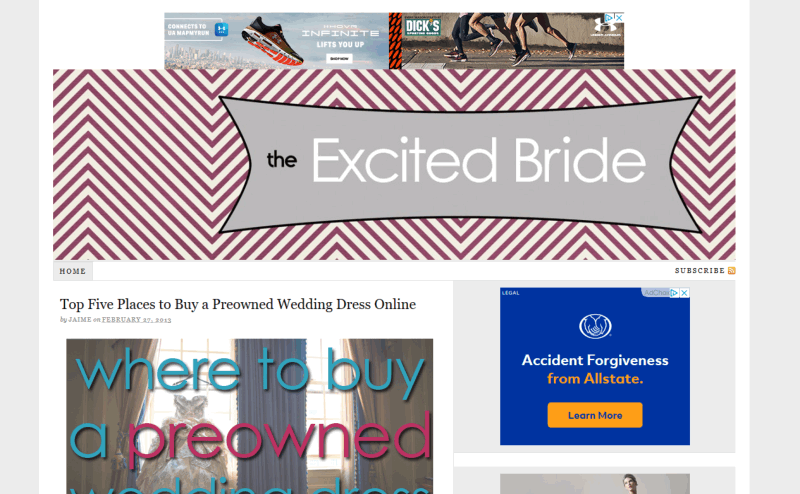800x494 pixels.
Task: Open the preowned wedding dress featured image
Action: click(x=249, y=416)
